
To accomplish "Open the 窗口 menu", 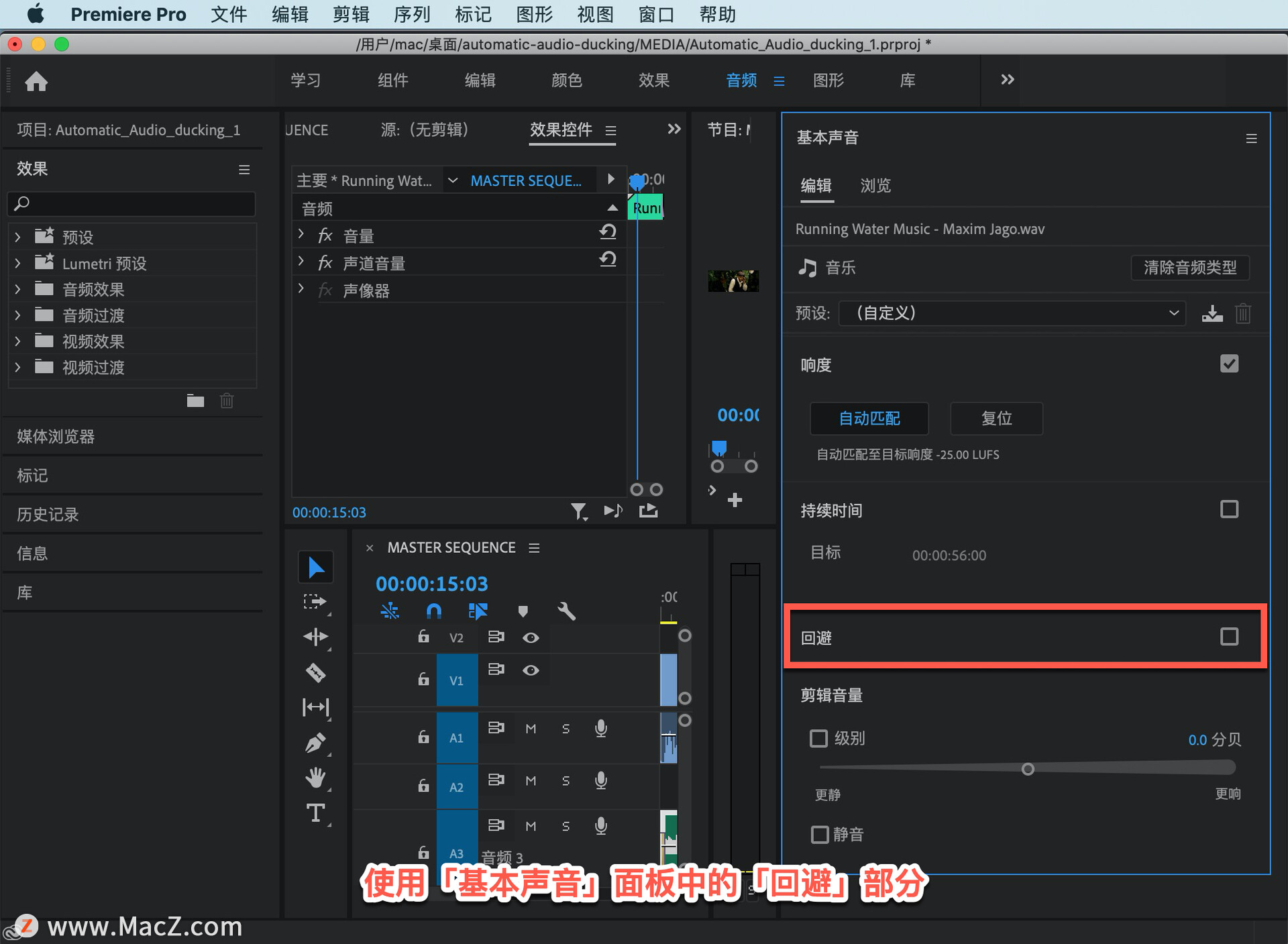I will [656, 14].
